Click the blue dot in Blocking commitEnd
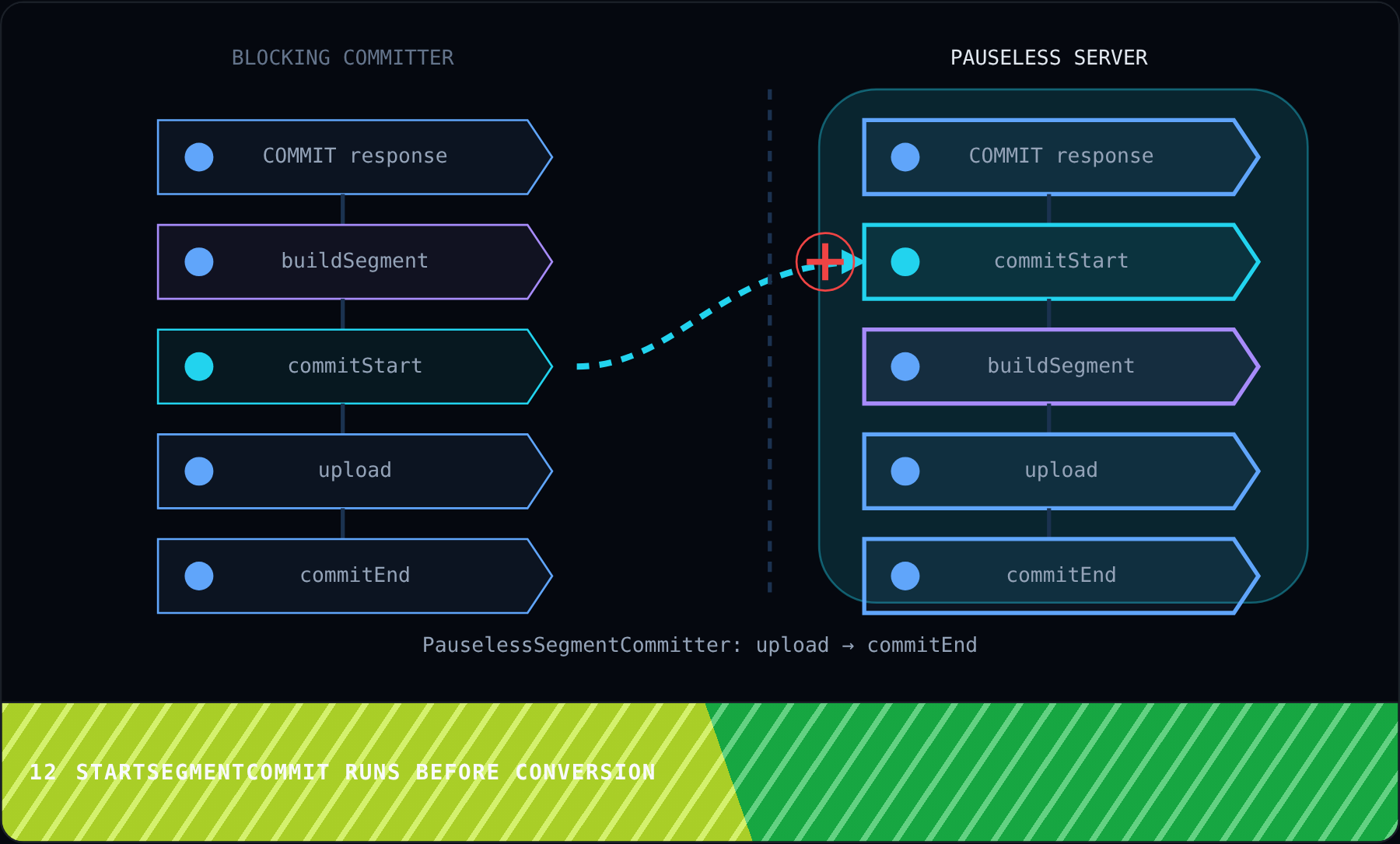The width and height of the screenshot is (1400, 844). tap(199, 576)
